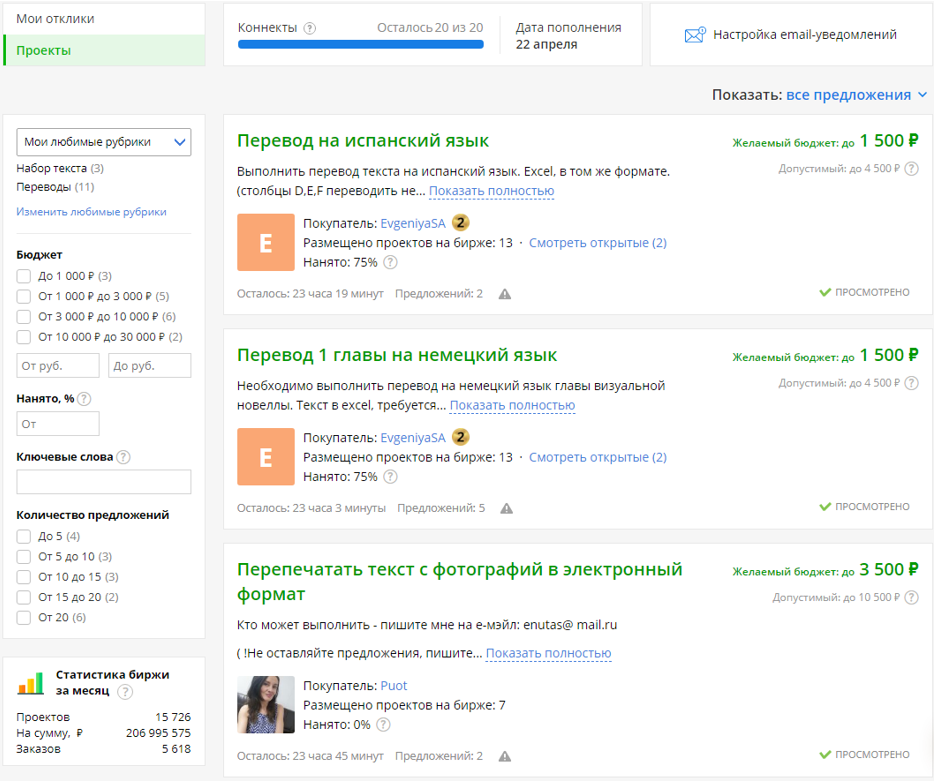Select the Проекты sidebar item
This screenshot has height=783, width=934.
[x=105, y=51]
